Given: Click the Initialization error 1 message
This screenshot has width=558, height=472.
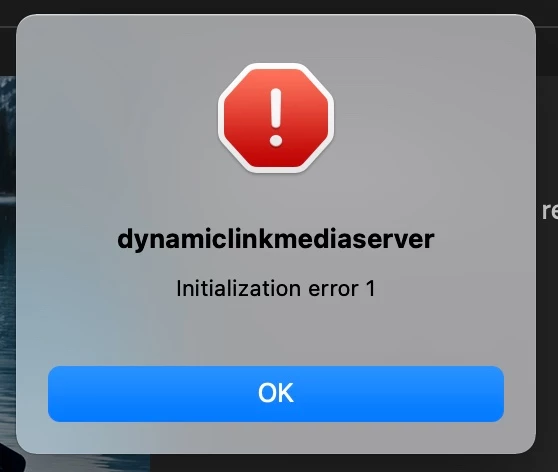Looking at the screenshot, I should [x=276, y=288].
